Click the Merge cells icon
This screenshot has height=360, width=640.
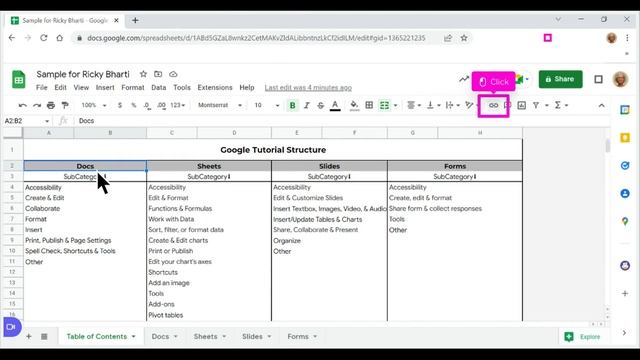coord(384,105)
